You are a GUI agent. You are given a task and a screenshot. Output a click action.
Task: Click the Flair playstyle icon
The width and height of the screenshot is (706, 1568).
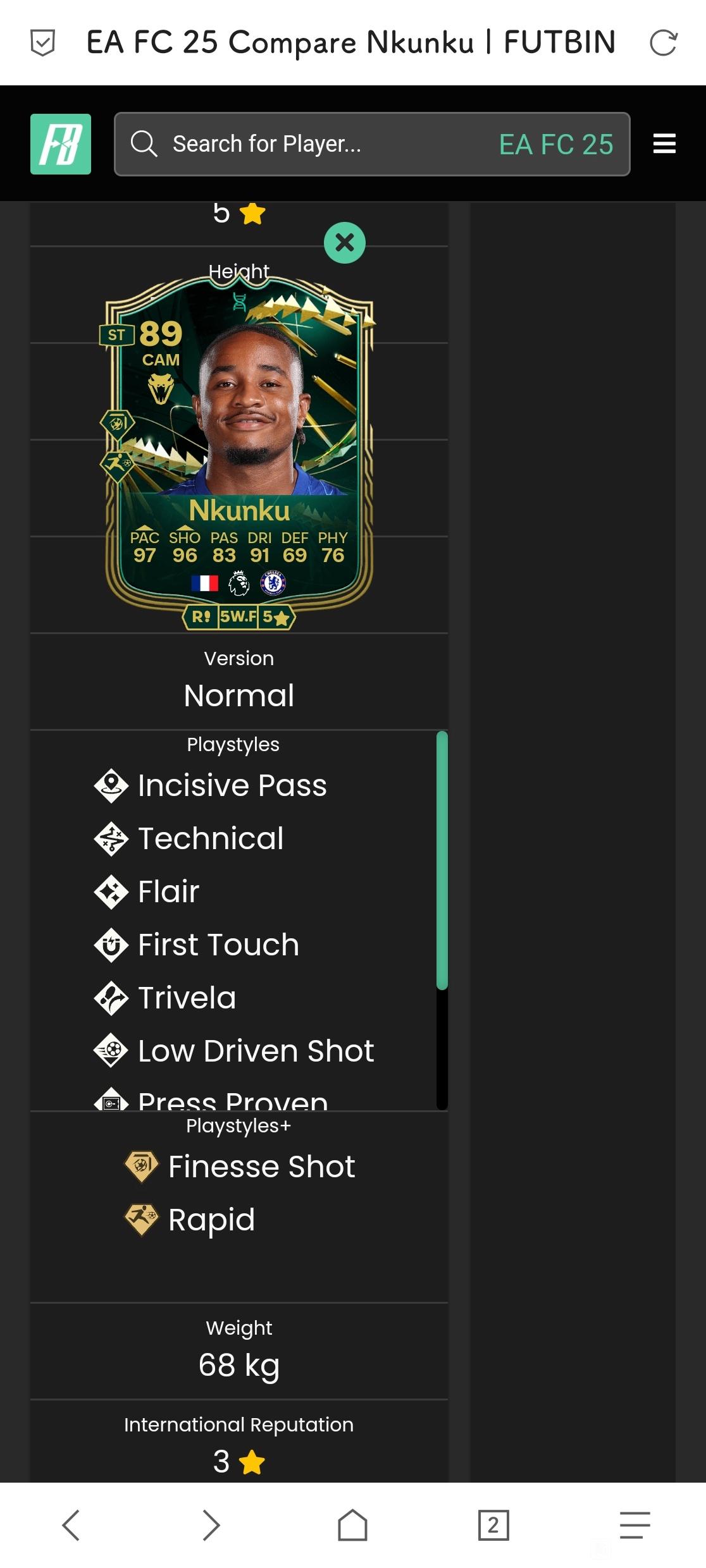[x=111, y=892]
